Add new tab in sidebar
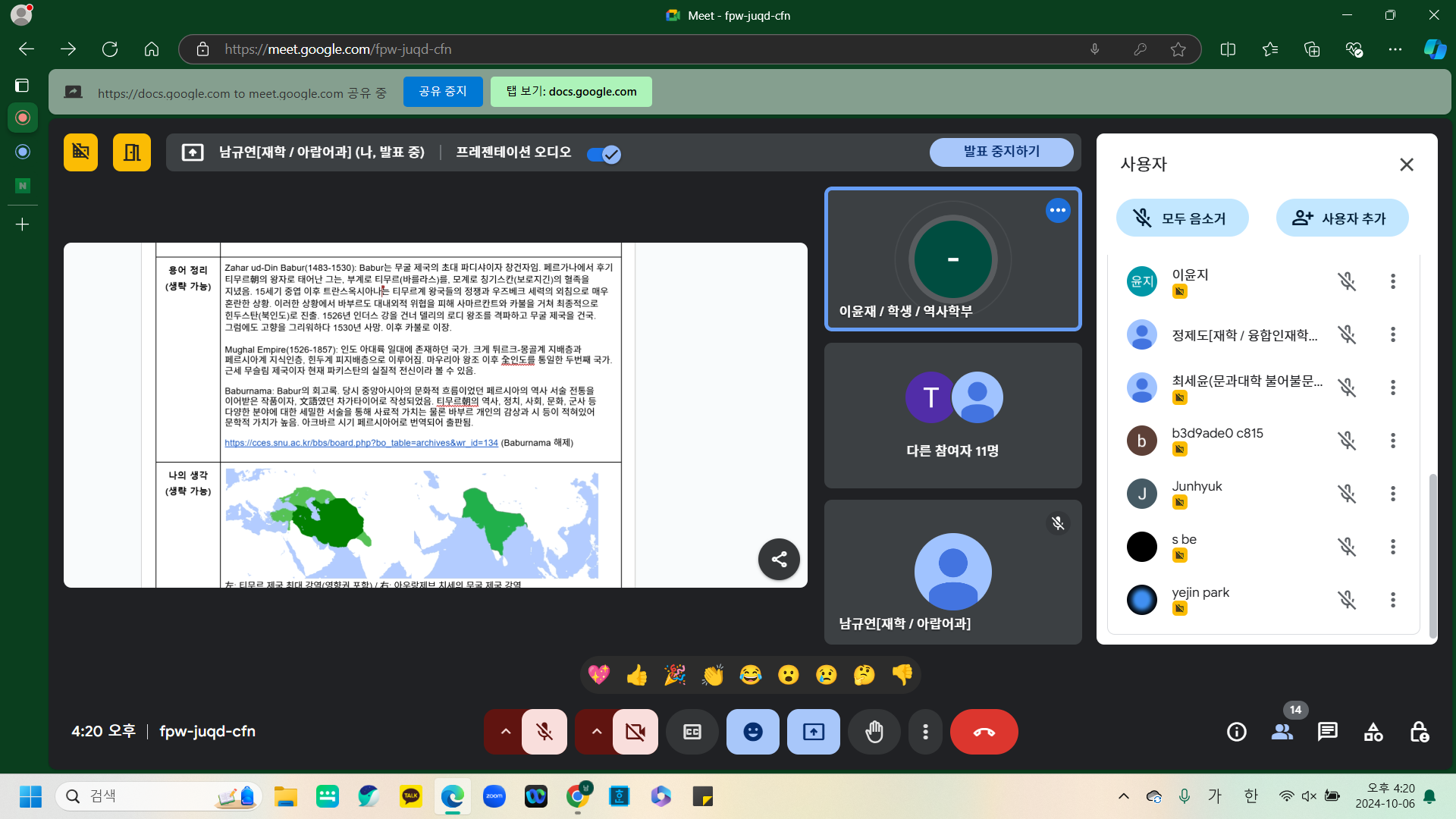This screenshot has width=1456, height=819. (x=22, y=224)
